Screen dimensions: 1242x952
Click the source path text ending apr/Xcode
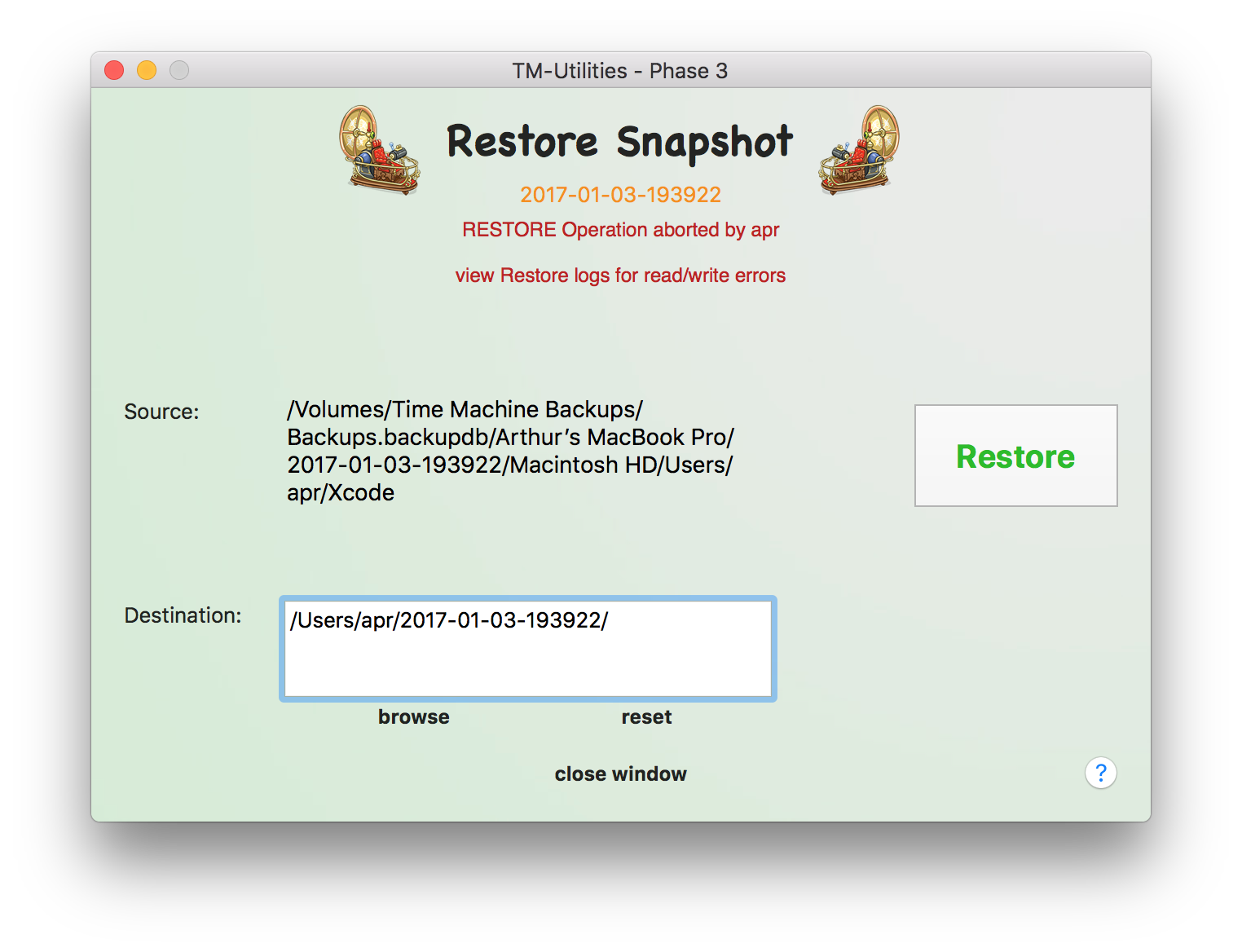(511, 451)
